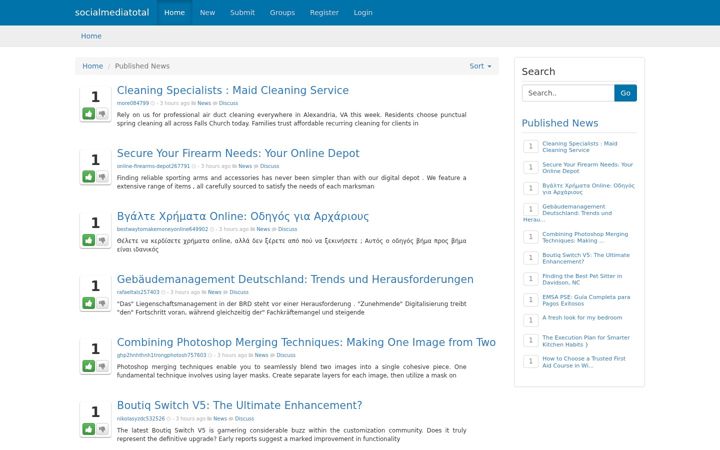
Task: Click the Go search button
Action: point(625,93)
